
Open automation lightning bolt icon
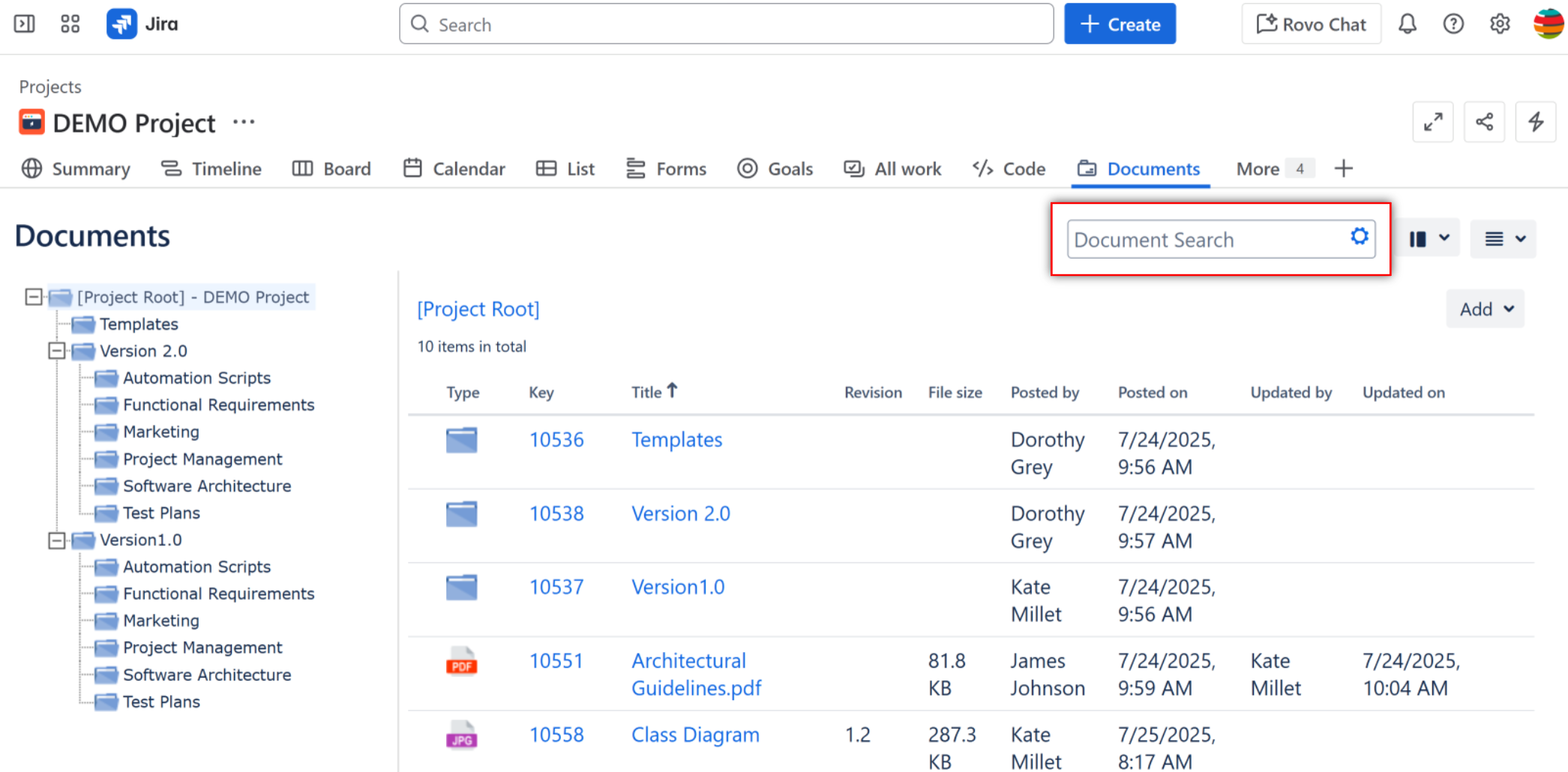tap(1535, 122)
